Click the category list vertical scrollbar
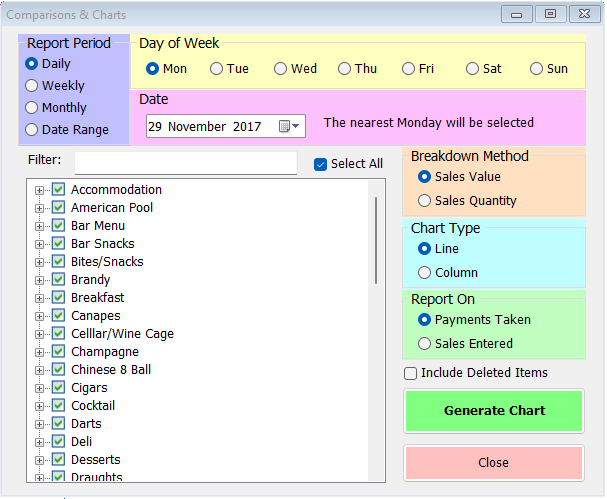The width and height of the screenshot is (607, 499). (376, 240)
